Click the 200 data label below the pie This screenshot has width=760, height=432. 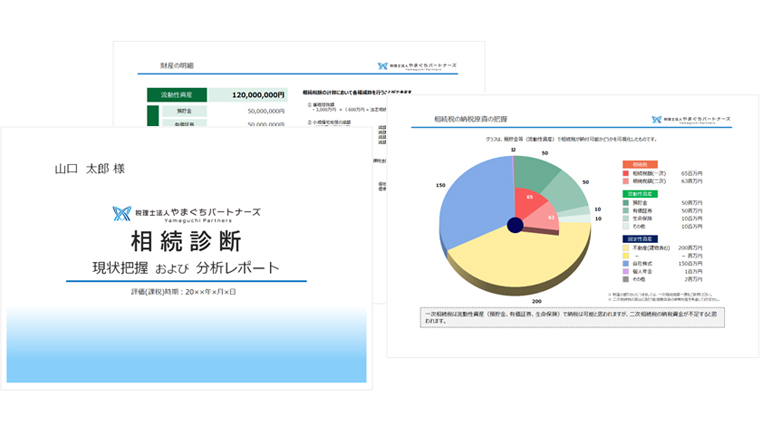coord(537,301)
